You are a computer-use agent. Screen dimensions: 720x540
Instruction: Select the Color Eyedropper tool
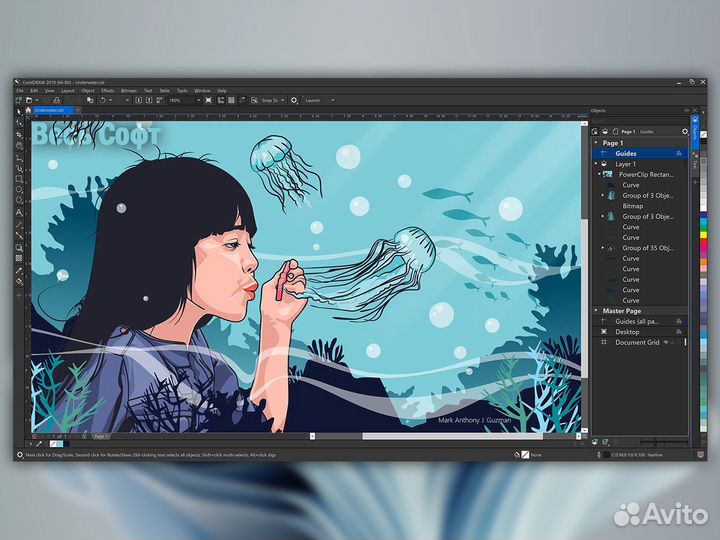(19, 271)
